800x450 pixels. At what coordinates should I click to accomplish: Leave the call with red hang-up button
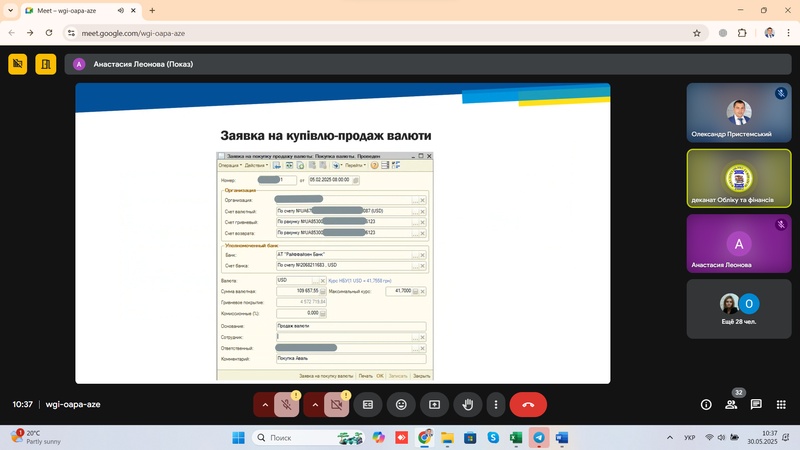click(x=528, y=405)
